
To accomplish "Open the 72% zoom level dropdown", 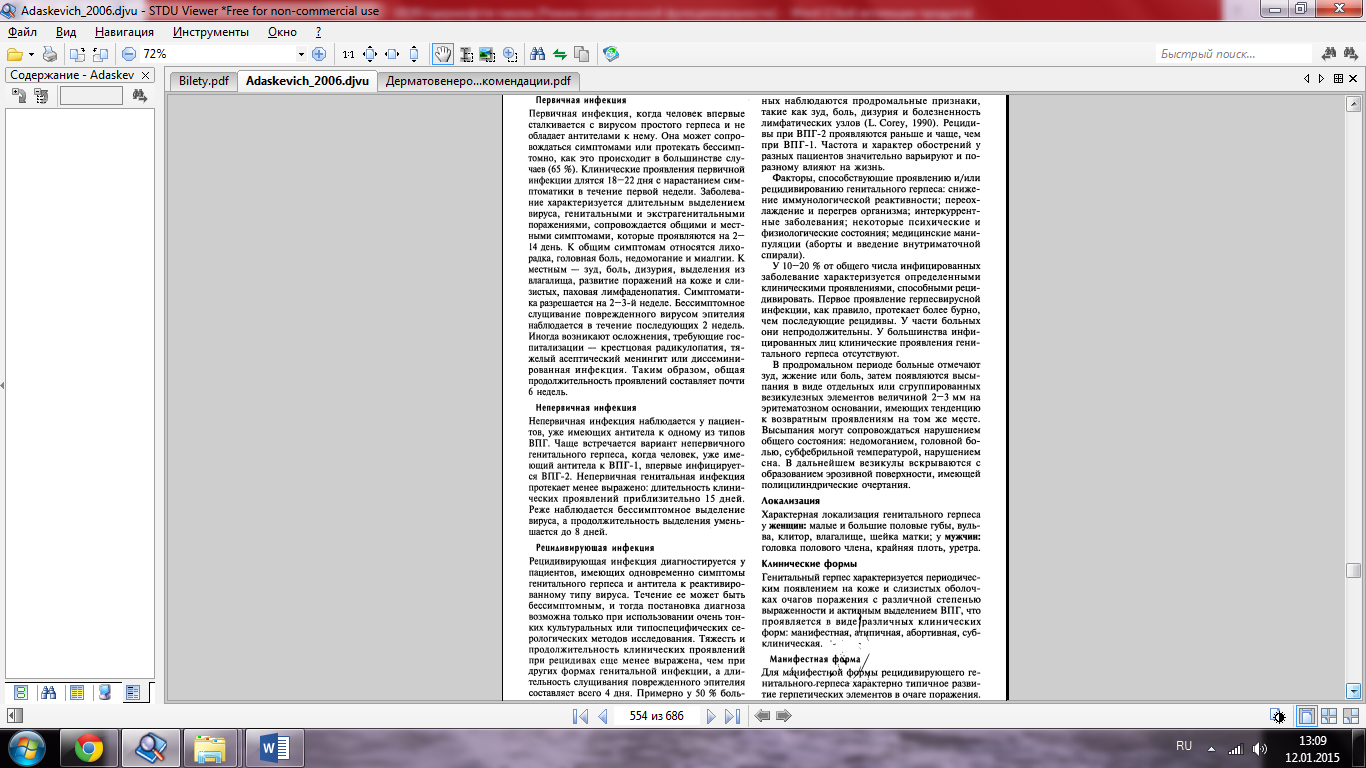I will click(x=302, y=54).
